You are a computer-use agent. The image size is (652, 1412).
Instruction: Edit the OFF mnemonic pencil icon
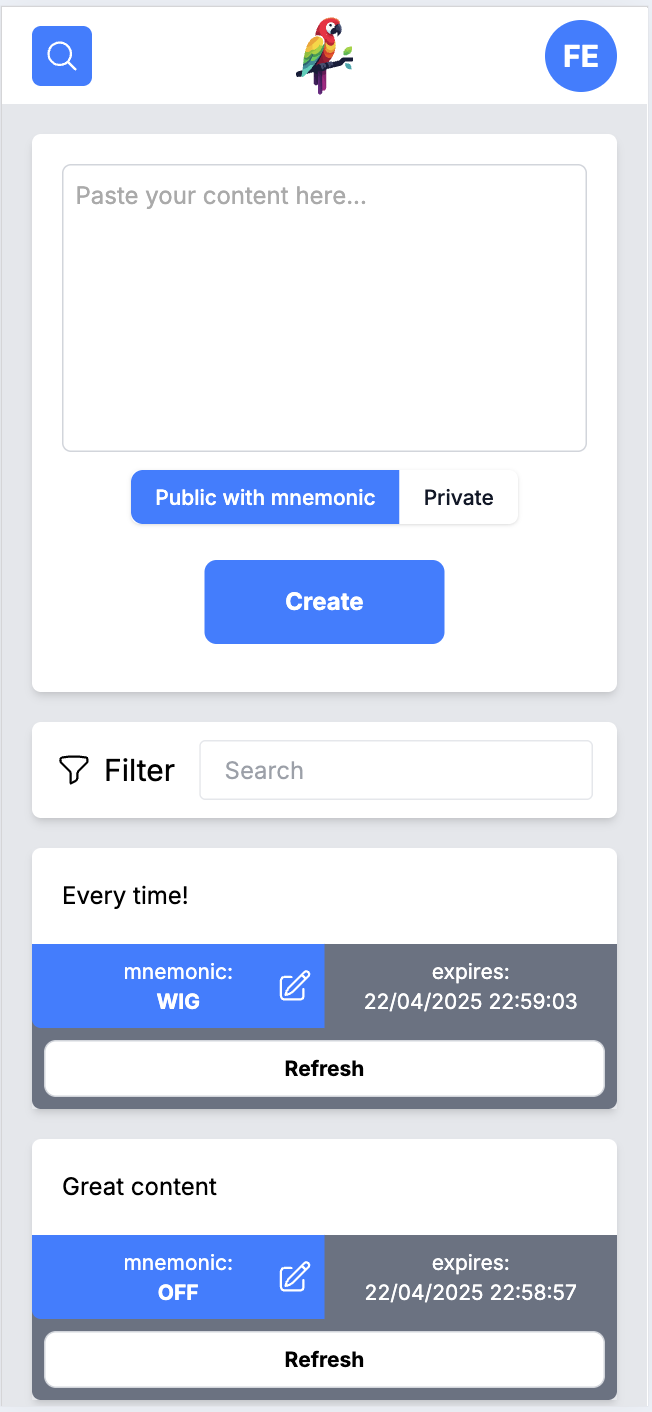(294, 1277)
